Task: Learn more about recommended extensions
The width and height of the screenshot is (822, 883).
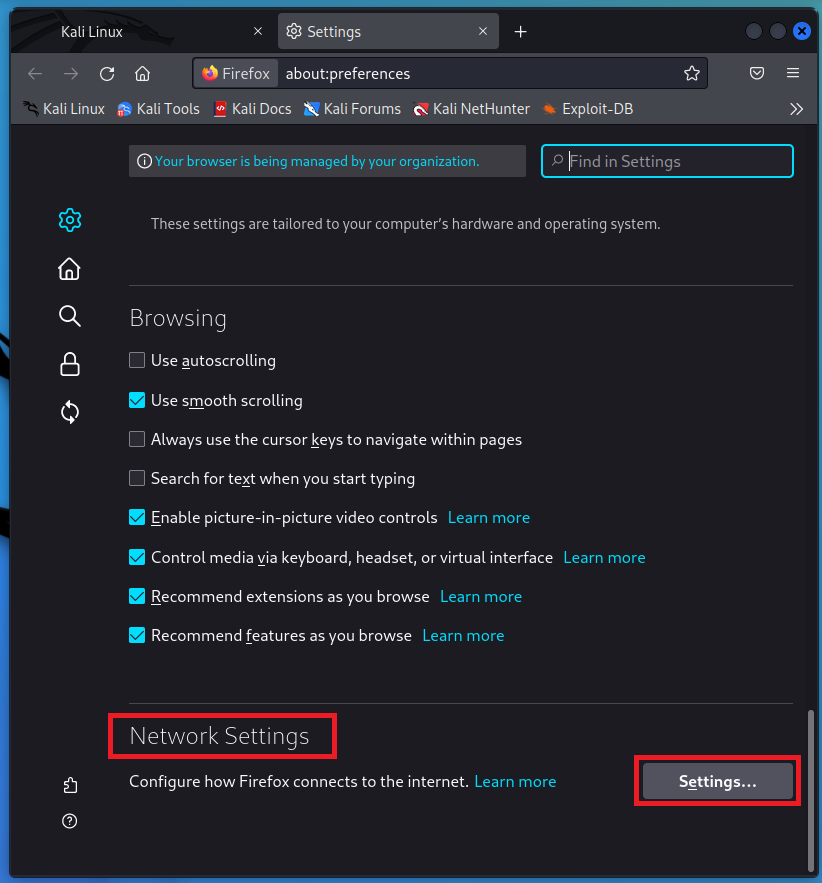Action: pos(481,596)
